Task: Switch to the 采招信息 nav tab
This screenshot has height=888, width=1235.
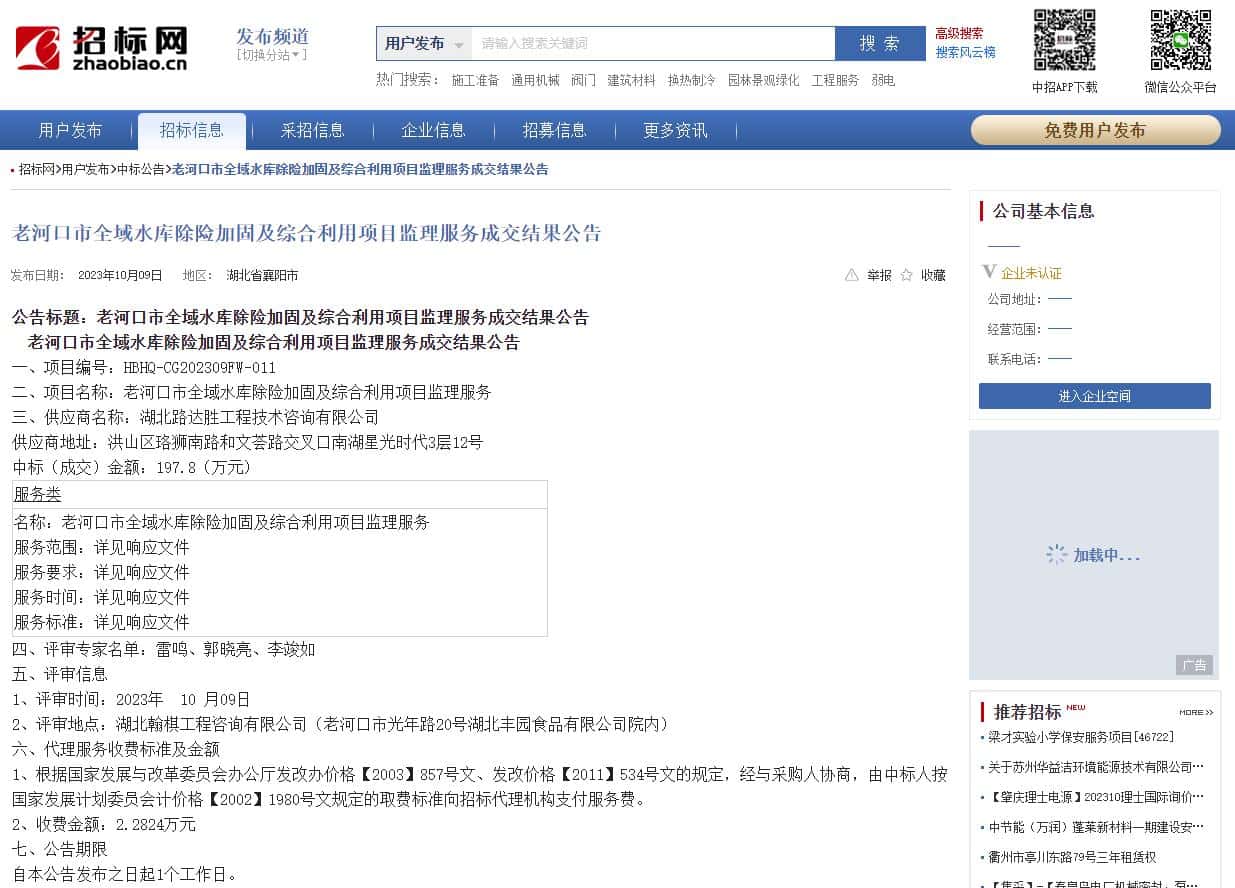Action: point(312,130)
